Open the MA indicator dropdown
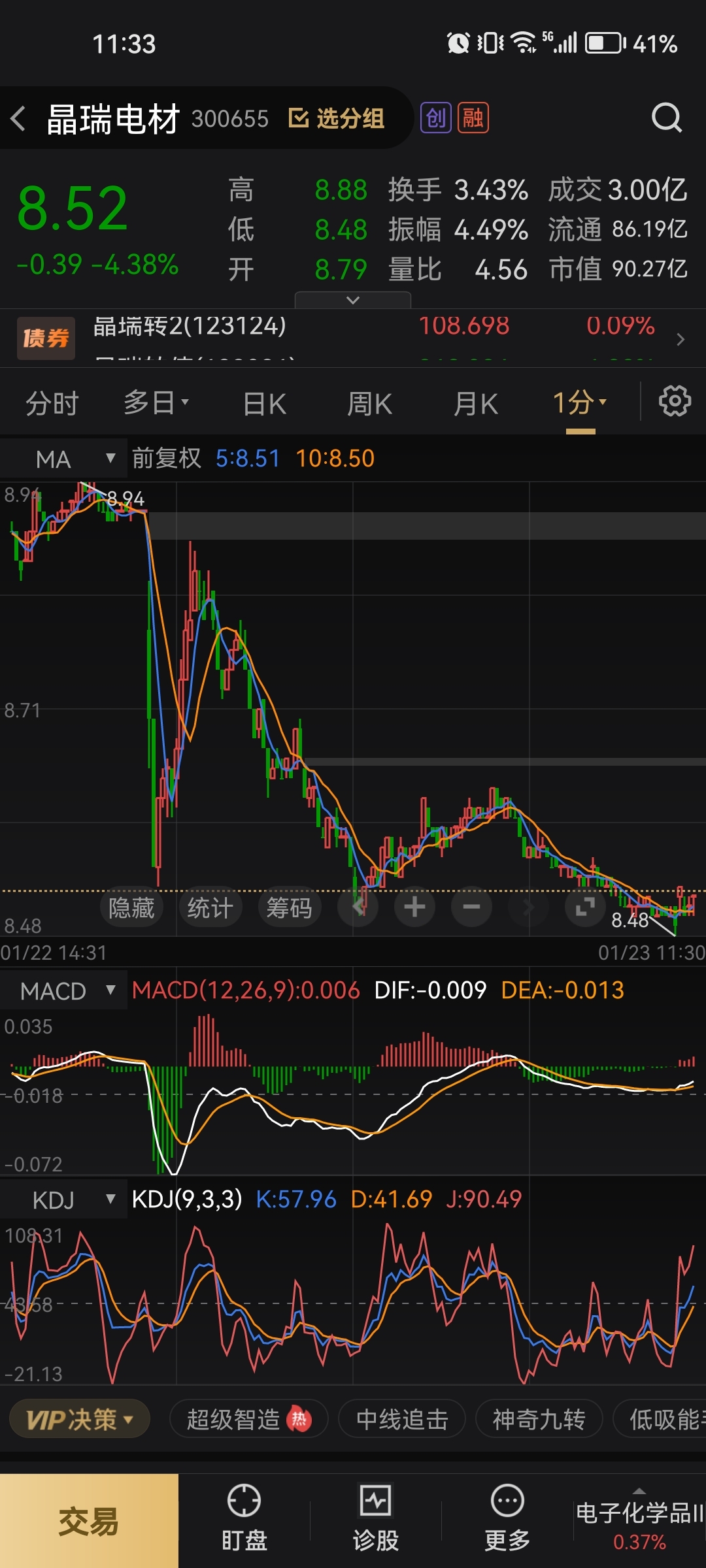 point(64,459)
